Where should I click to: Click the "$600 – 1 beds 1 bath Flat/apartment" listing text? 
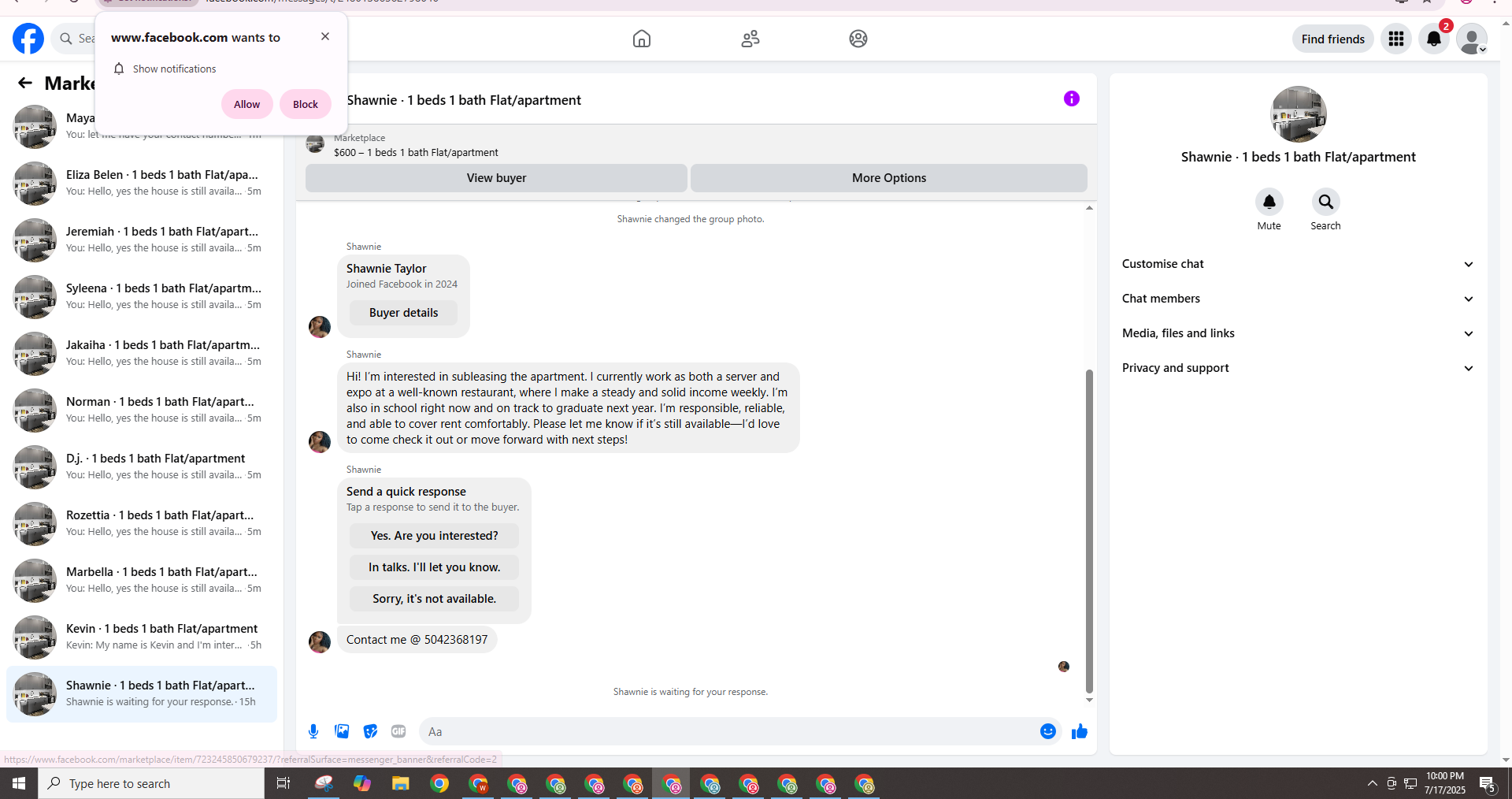[416, 153]
